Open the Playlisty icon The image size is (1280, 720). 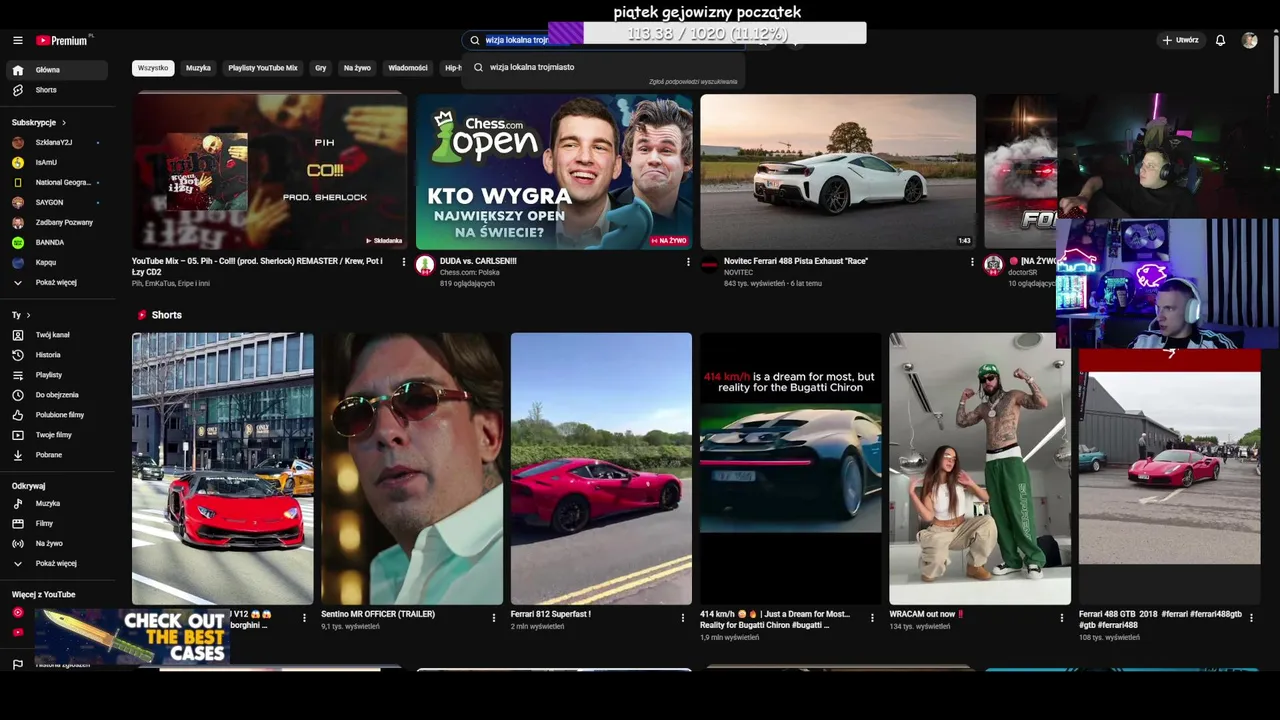click(18, 375)
